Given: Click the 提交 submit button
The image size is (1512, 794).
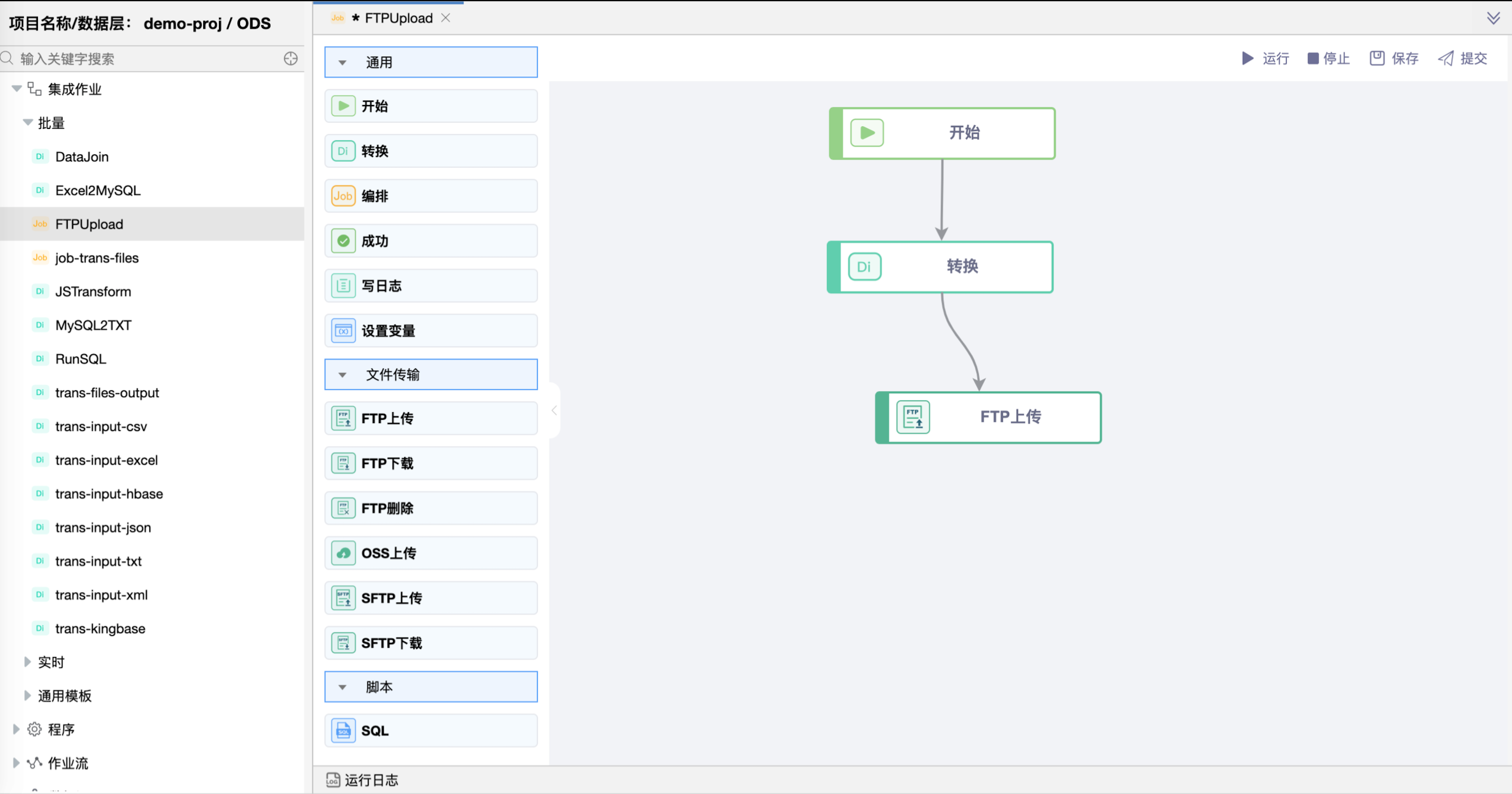Looking at the screenshot, I should 1463,58.
